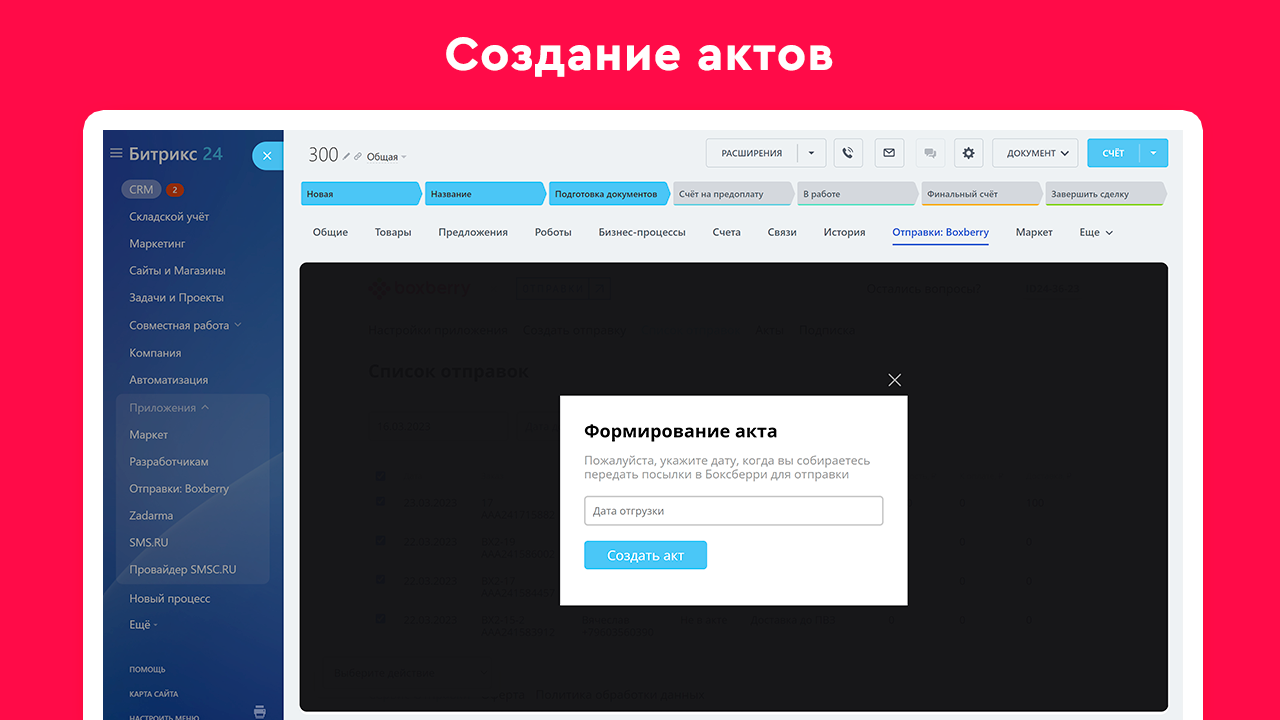Click the print icon in sidebar bottom

pyautogui.click(x=260, y=712)
